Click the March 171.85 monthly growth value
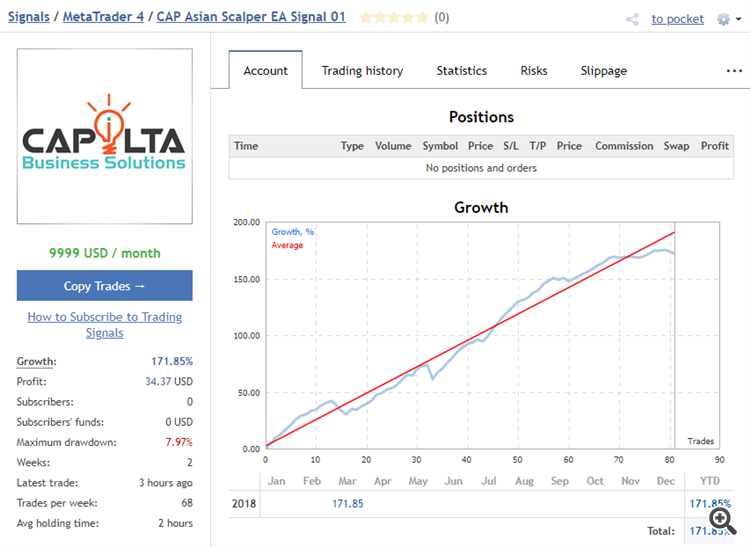The height and width of the screenshot is (547, 750). point(348,503)
